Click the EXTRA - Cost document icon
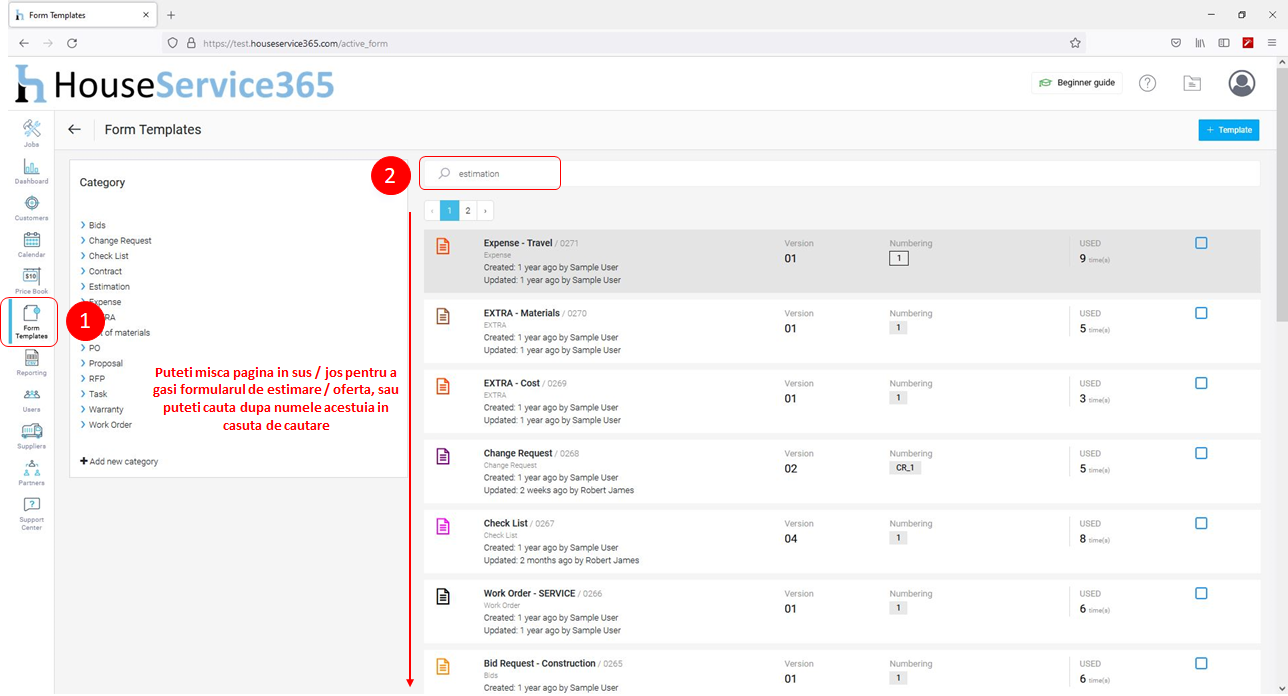The width and height of the screenshot is (1288, 696). [443, 386]
